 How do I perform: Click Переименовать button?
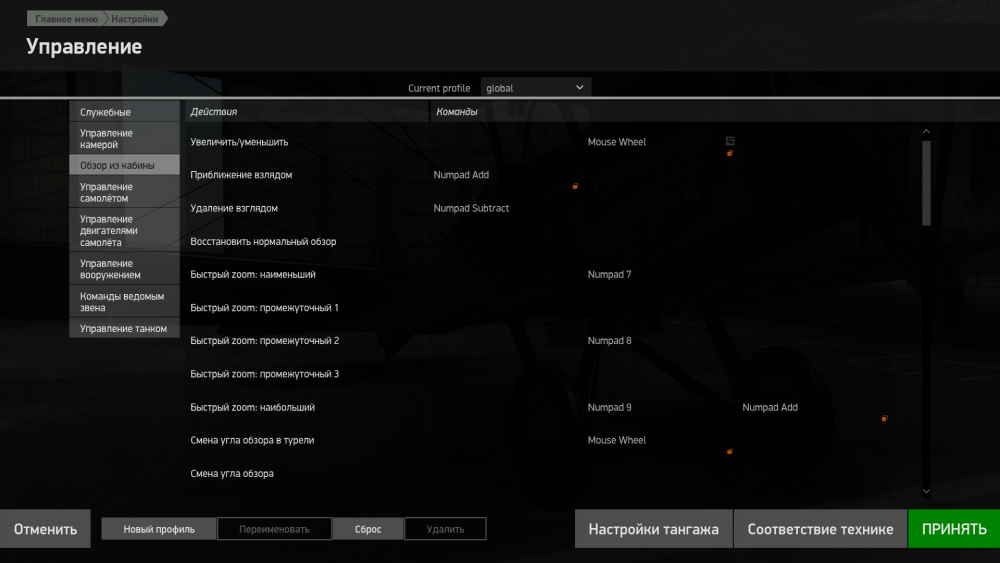click(x=274, y=529)
